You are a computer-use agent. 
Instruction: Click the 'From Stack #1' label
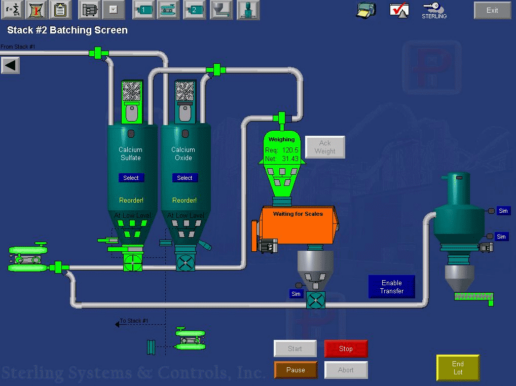pyautogui.click(x=18, y=47)
